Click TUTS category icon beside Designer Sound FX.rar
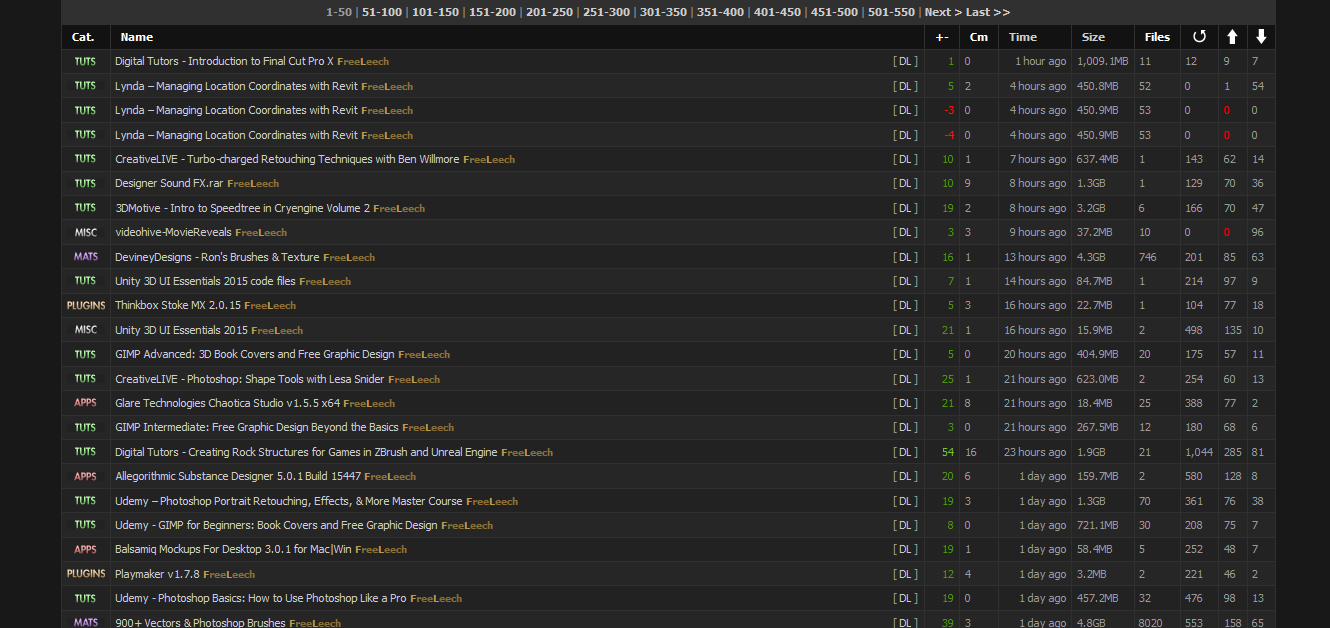The height and width of the screenshot is (628, 1330). coord(85,183)
